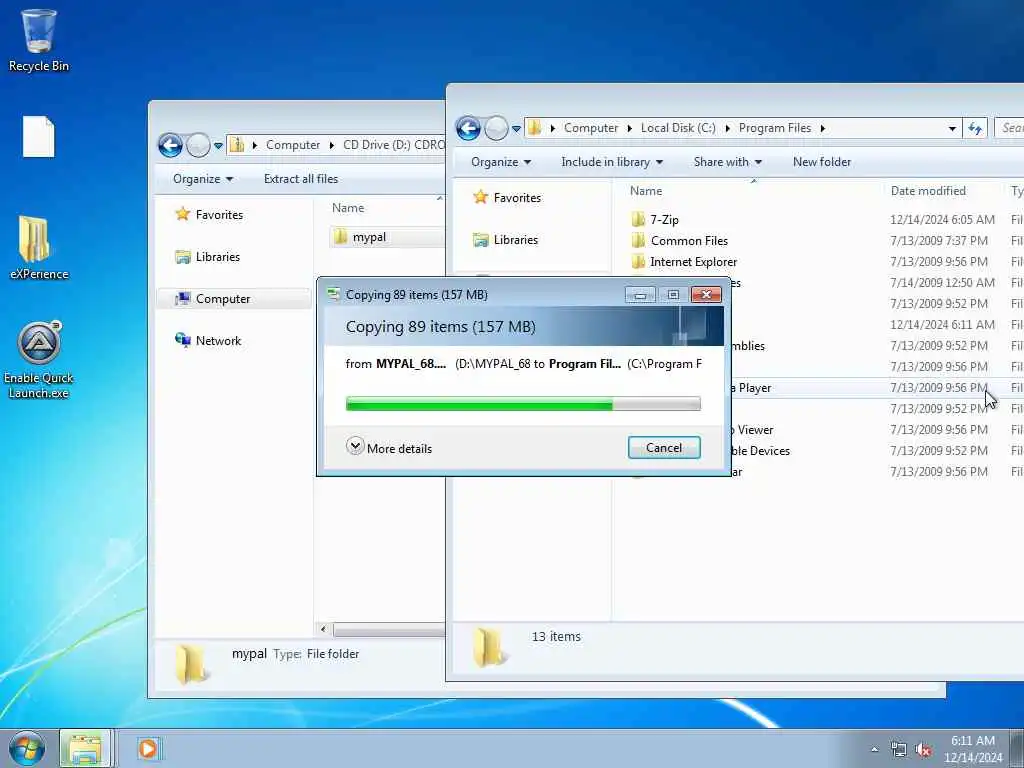Open Windows Explorer taskbar button
1024x768 pixels.
pyautogui.click(x=86, y=748)
